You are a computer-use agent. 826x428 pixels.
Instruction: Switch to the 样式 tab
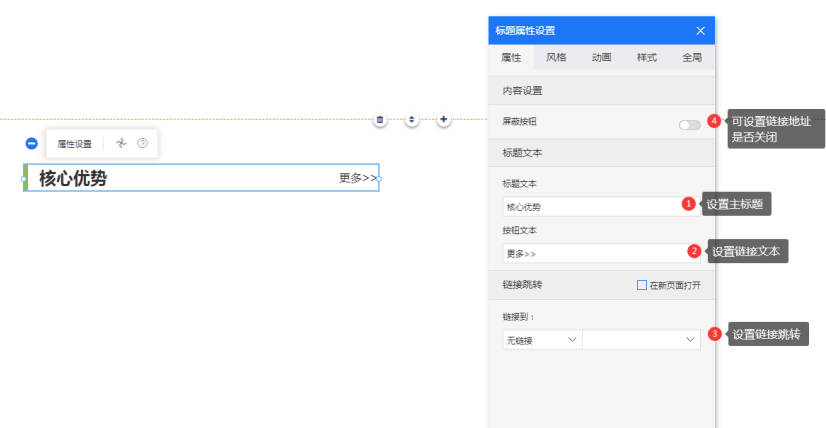click(647, 57)
